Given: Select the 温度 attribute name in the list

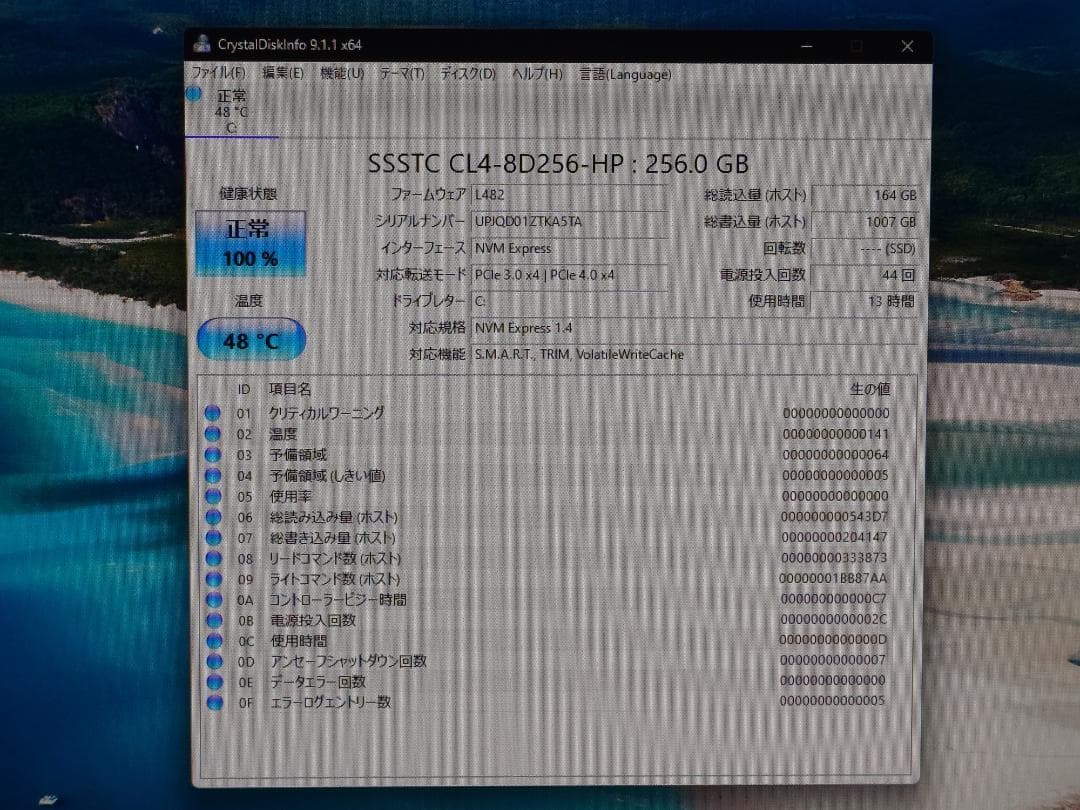Looking at the screenshot, I should 283,434.
